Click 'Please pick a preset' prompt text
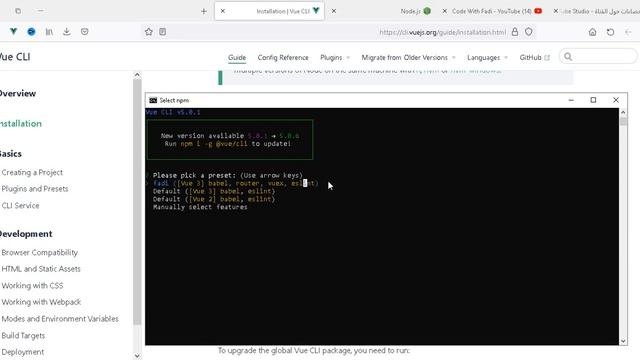Screen dimensions: 640x360 point(228,176)
